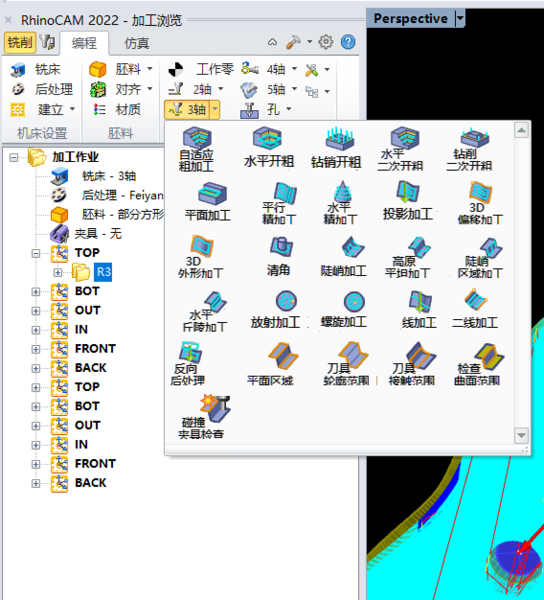Select the R3 folder in tree
The height and width of the screenshot is (600, 544).
(x=103, y=272)
